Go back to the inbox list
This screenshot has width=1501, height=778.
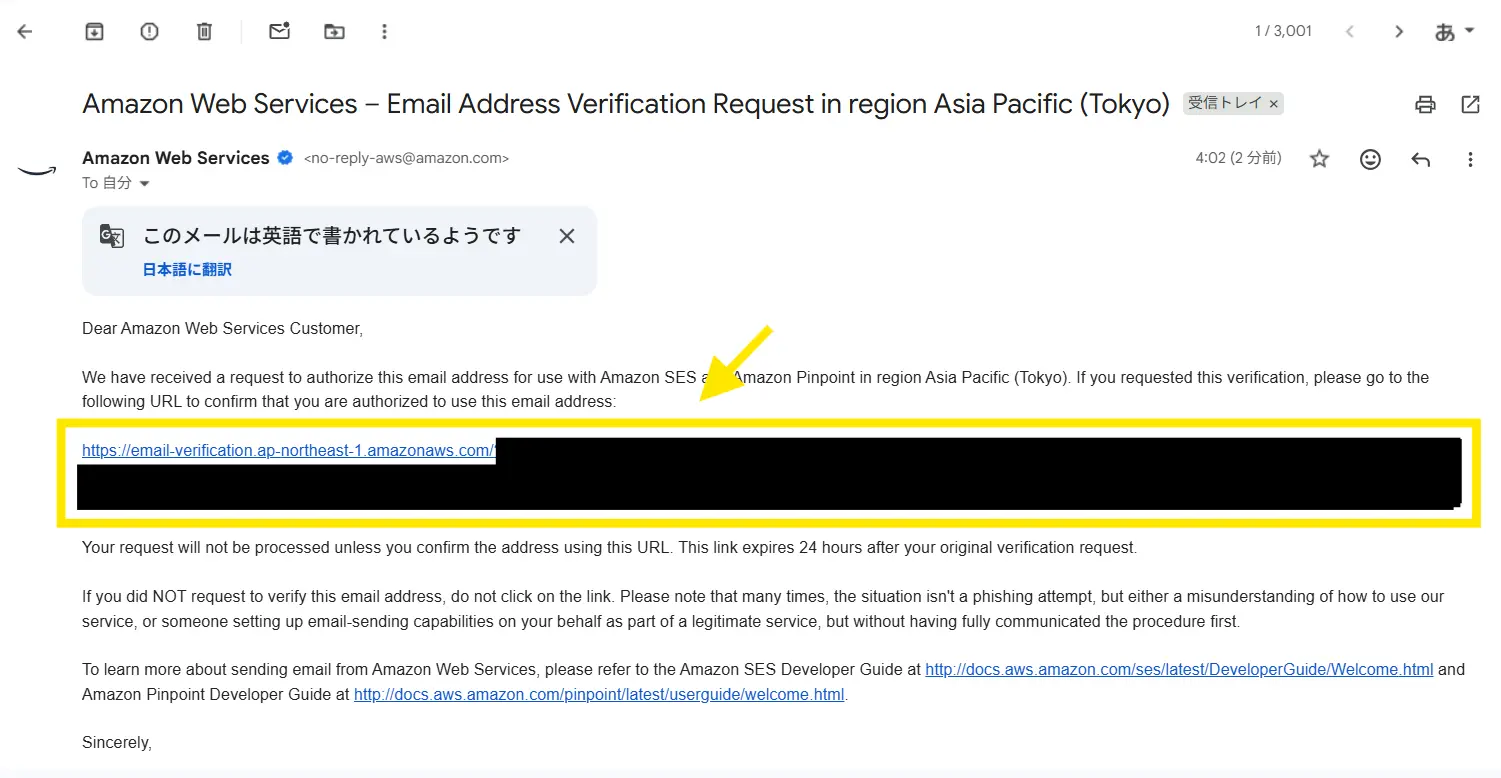(25, 32)
